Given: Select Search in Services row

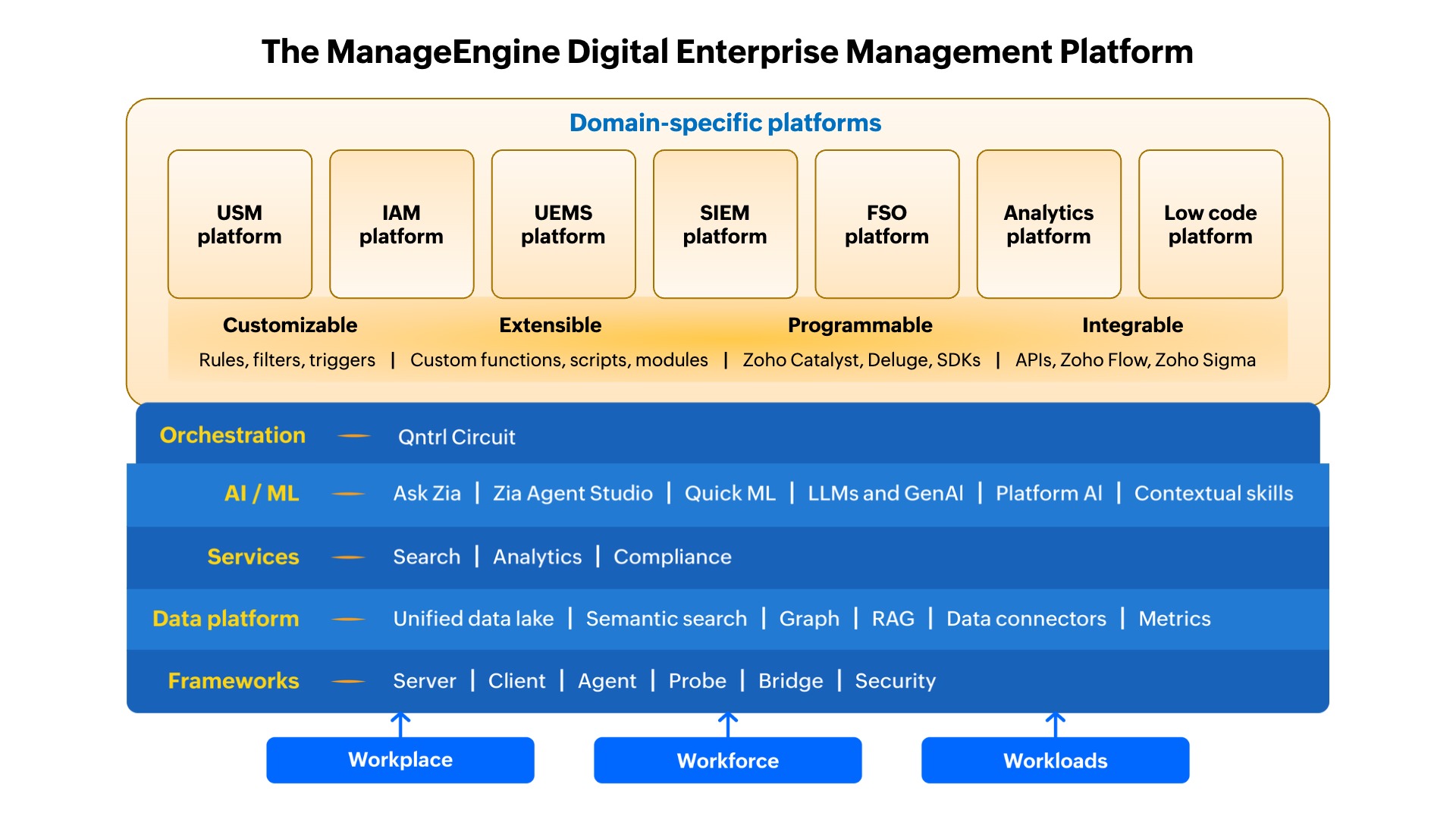Looking at the screenshot, I should point(427,557).
